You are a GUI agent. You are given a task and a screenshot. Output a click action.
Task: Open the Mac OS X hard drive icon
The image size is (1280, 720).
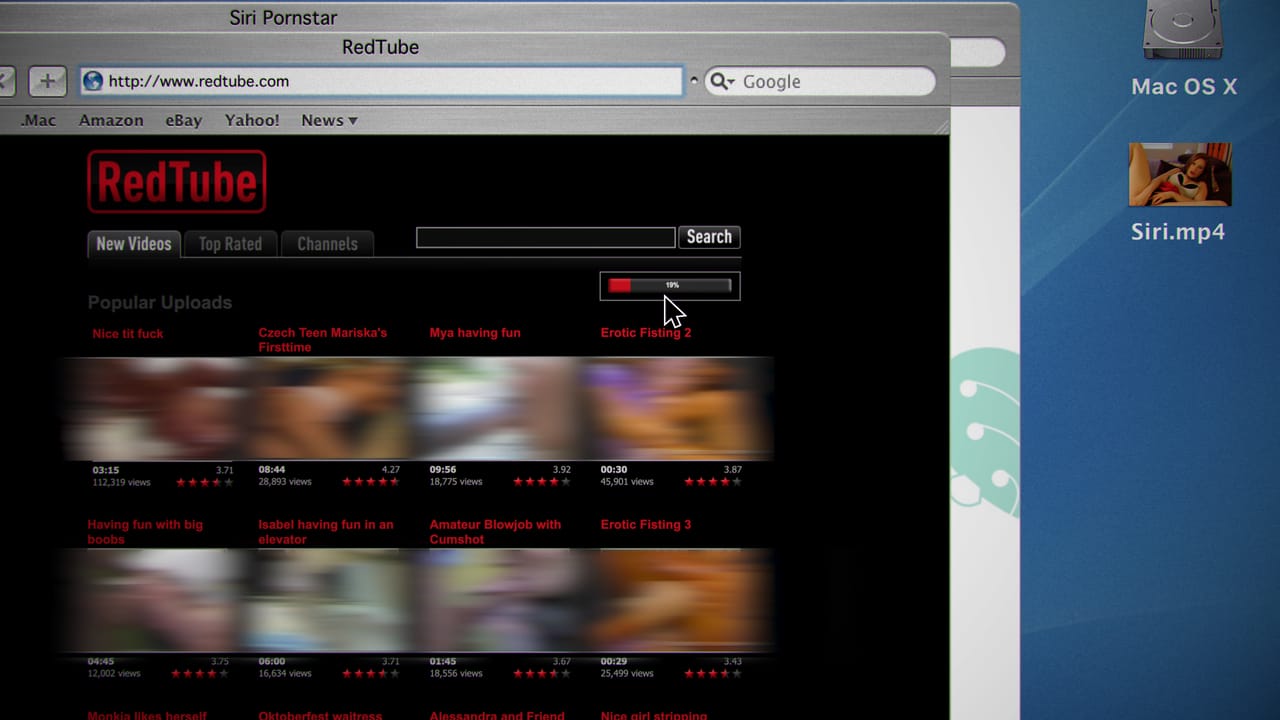coord(1183,30)
